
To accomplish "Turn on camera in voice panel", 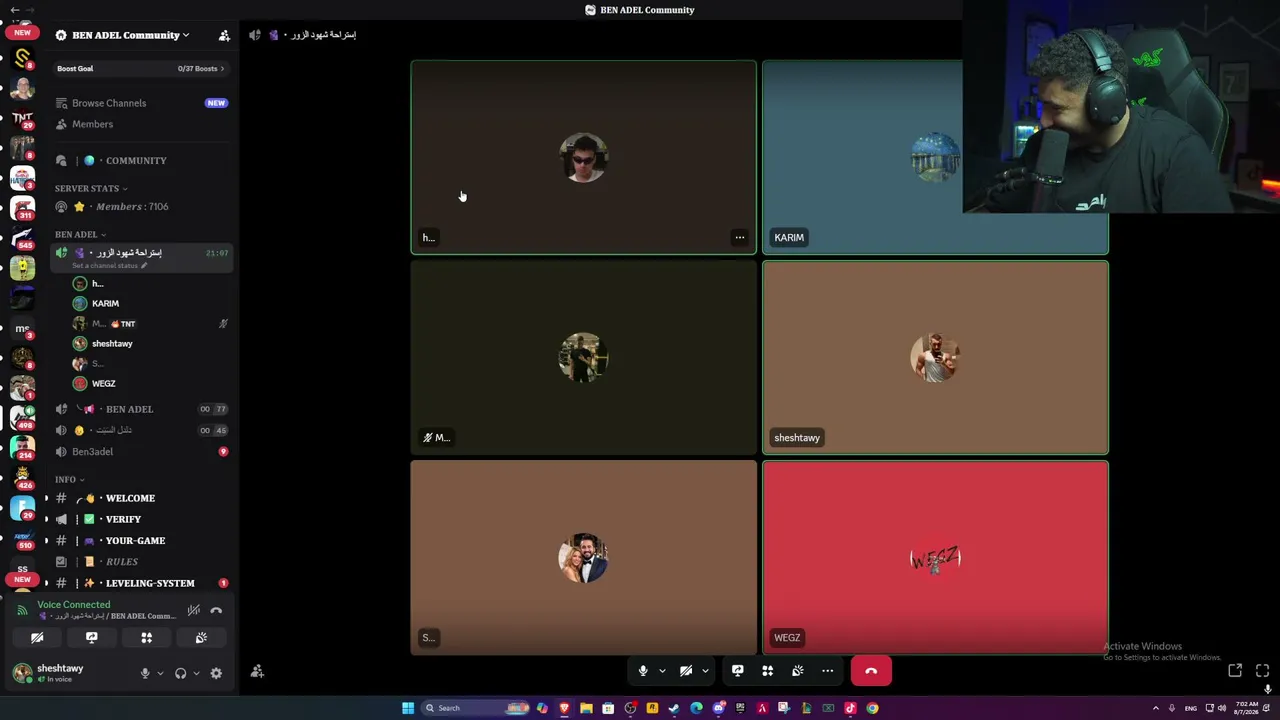I will point(37,638).
